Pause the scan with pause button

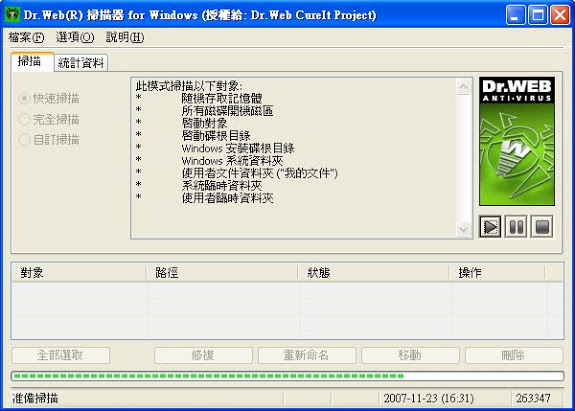coord(516,227)
